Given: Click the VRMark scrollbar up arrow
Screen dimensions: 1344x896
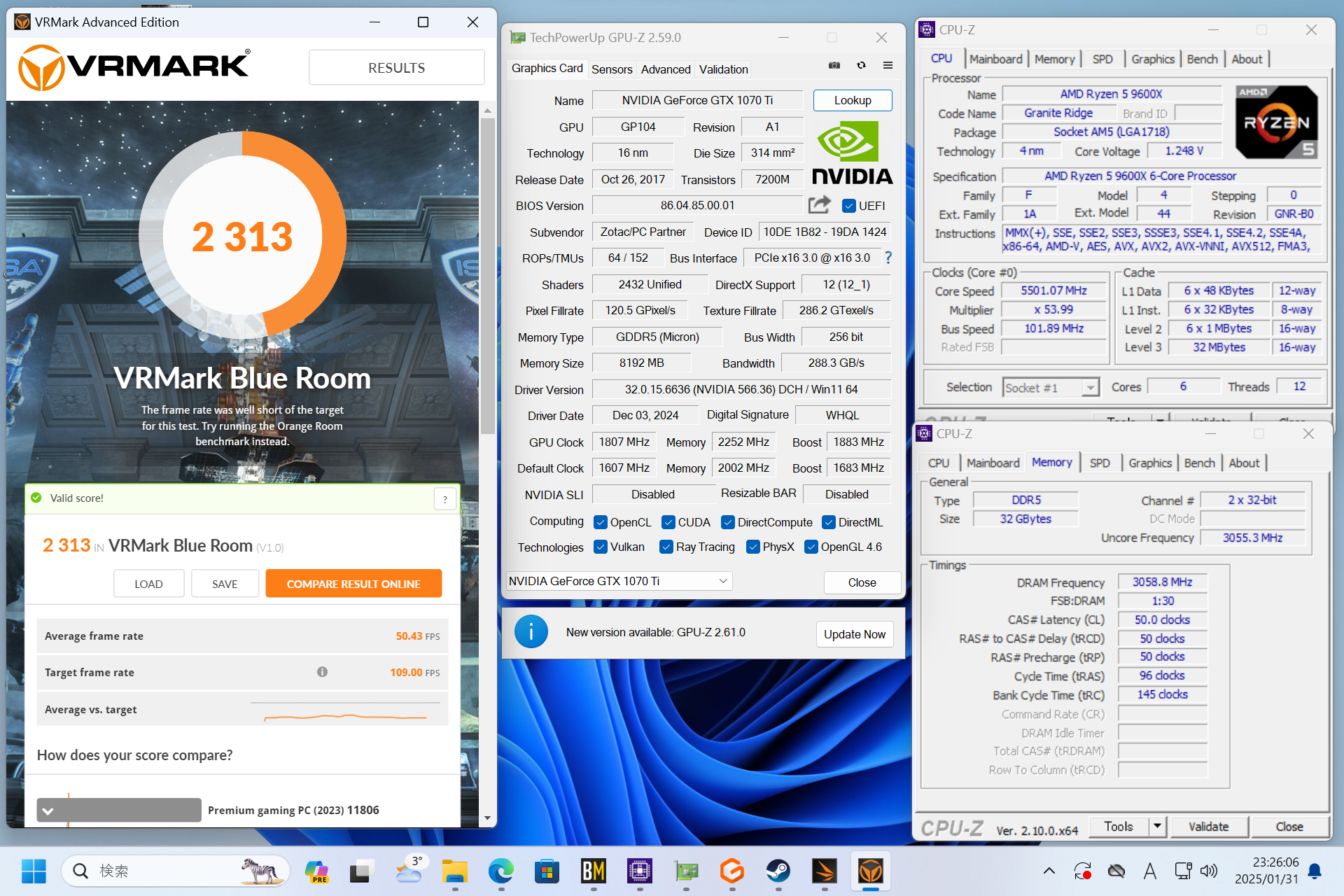Looking at the screenshot, I should tap(487, 111).
